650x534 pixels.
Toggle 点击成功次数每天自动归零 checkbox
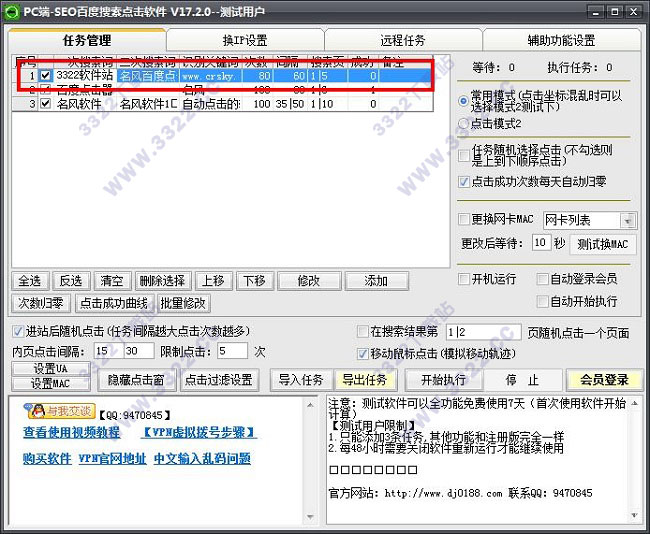tap(464, 182)
